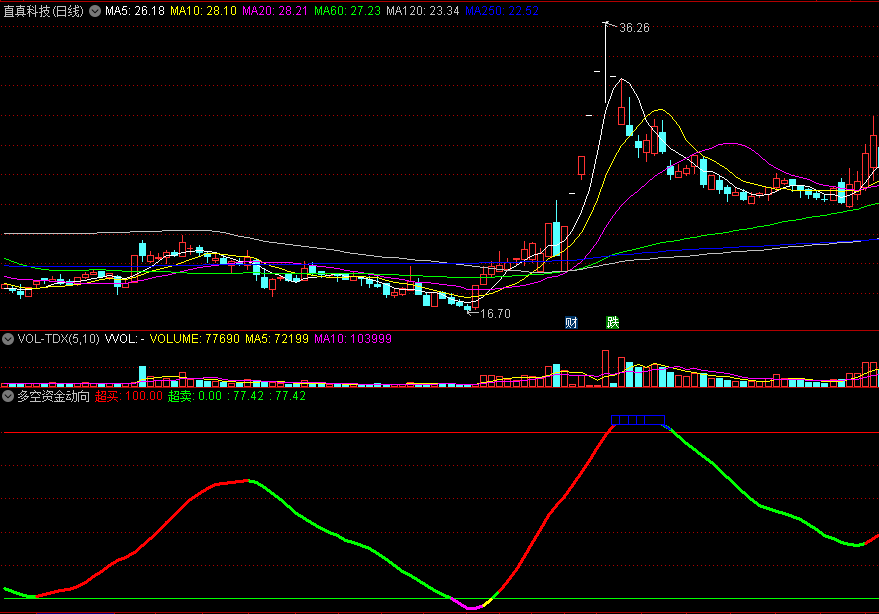Click the 36.26 high price label
This screenshot has height=614, width=879.
[x=634, y=28]
